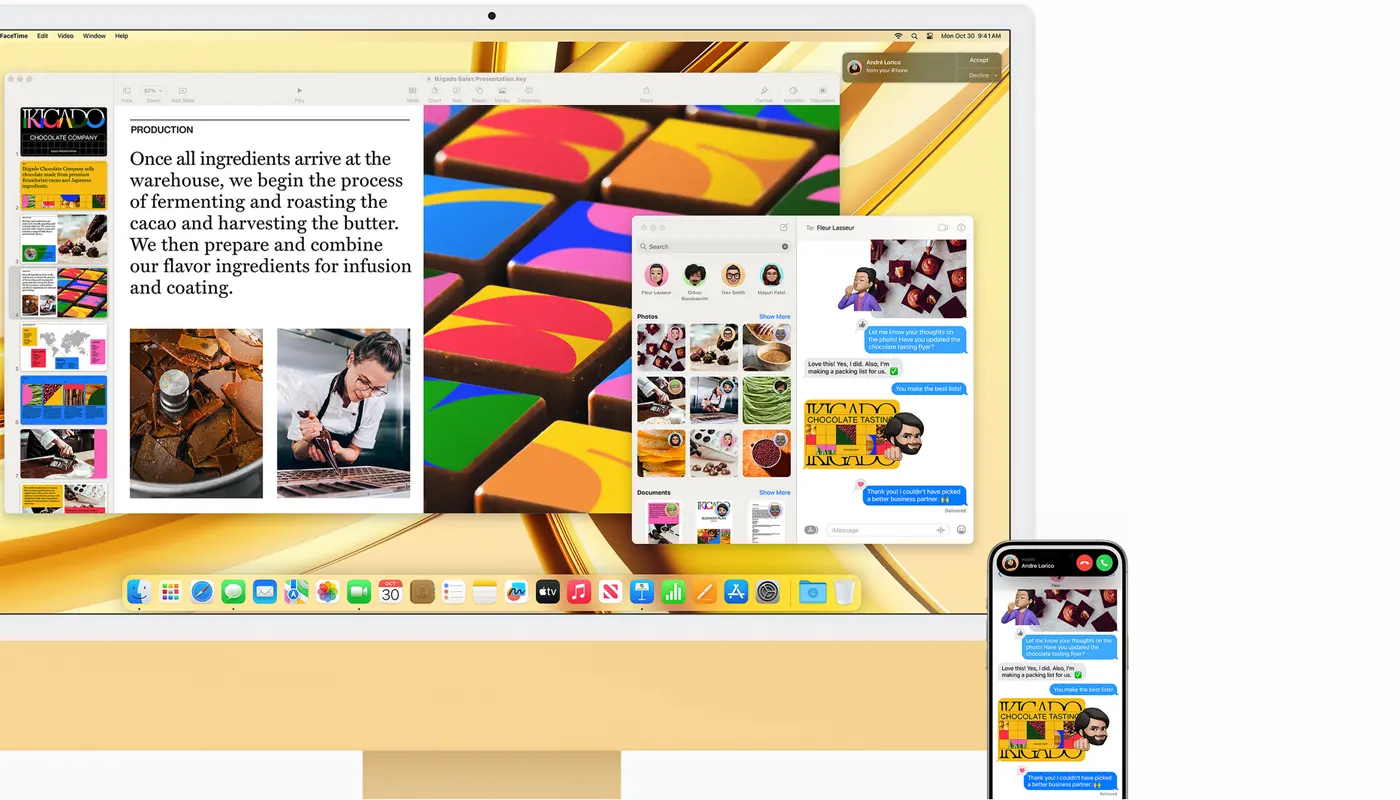1400x800 pixels.
Task: Click the Wi-Fi icon in the menu bar
Action: click(898, 36)
